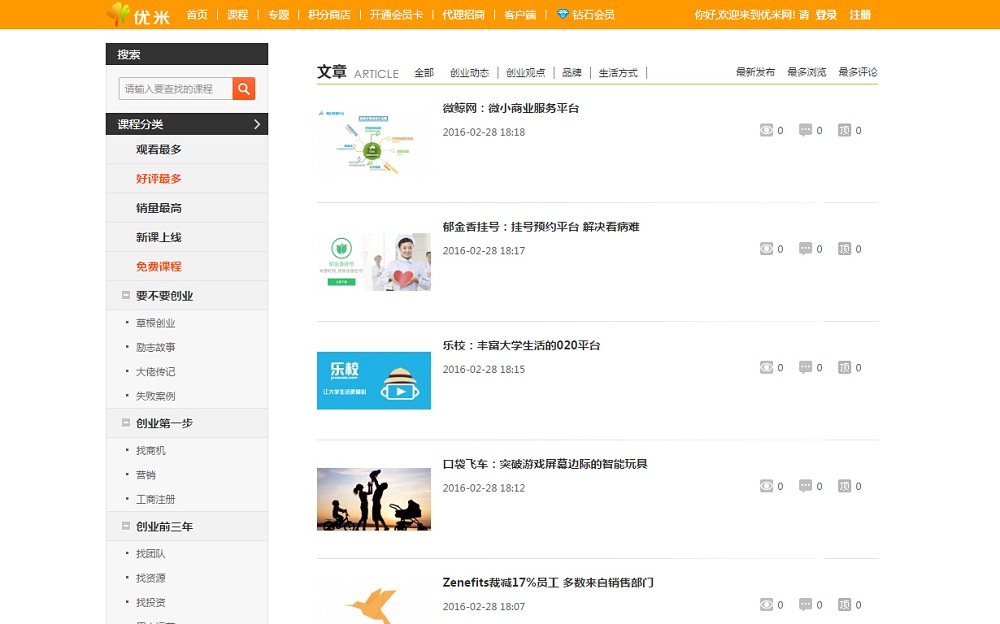
Task: Open 找资源 subcategory
Action: pos(151,578)
